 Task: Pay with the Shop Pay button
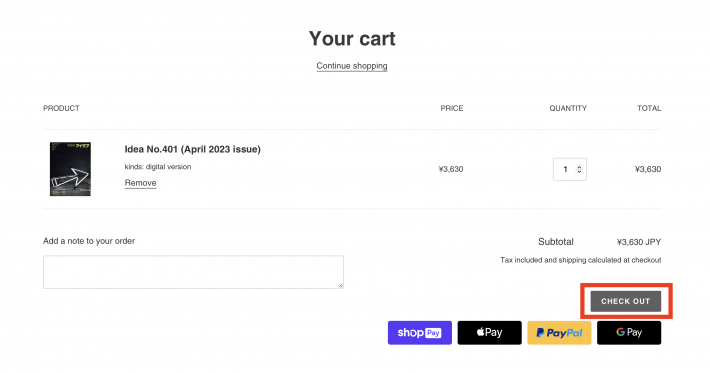[420, 333]
